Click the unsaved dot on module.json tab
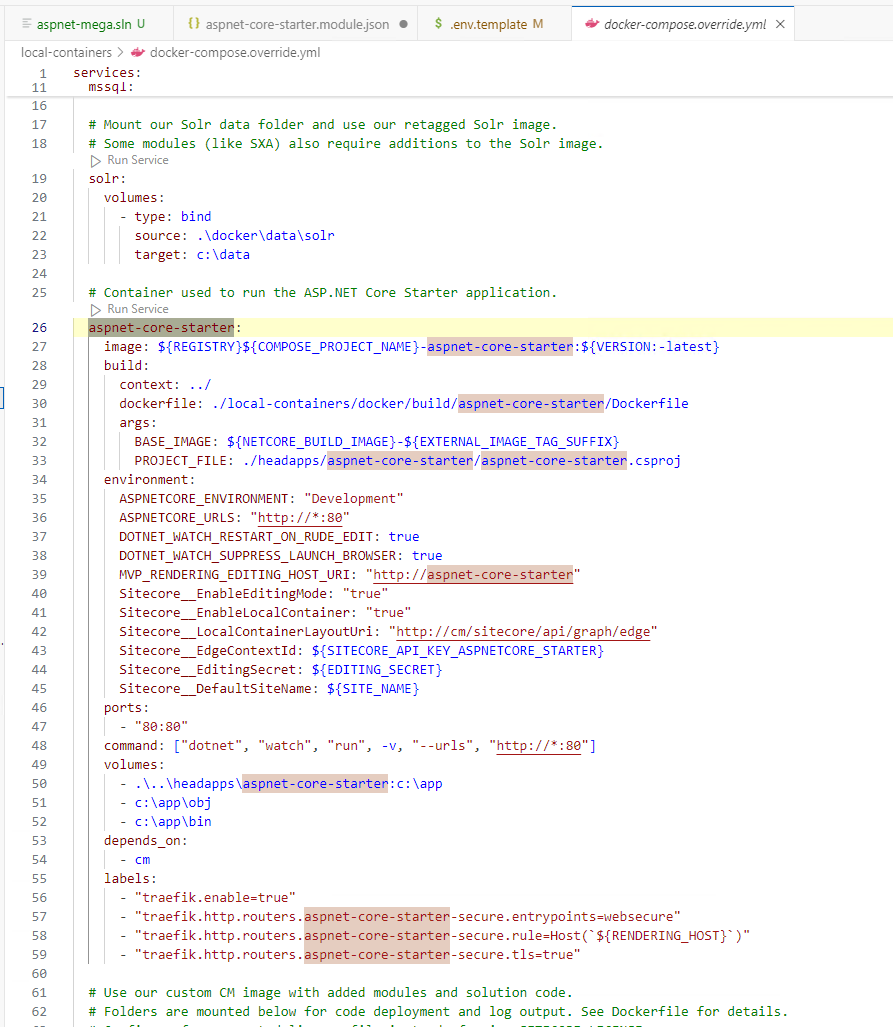Screen dimensions: 893x1027 pyautogui.click(x=402, y=24)
